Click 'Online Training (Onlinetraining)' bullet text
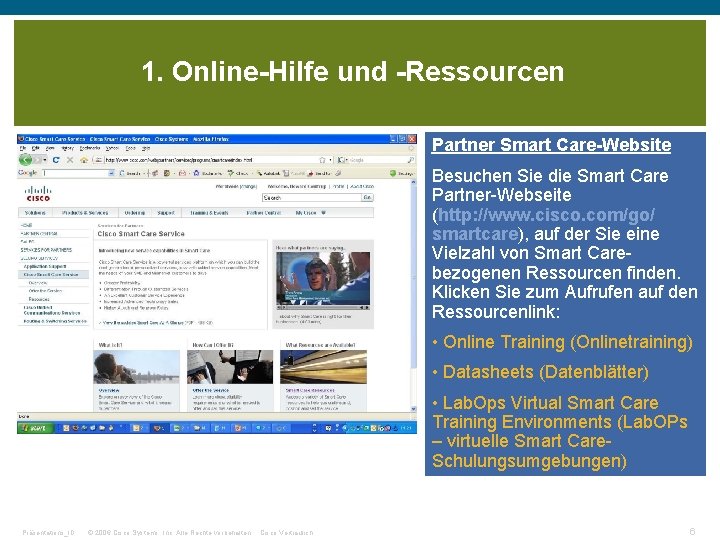Viewport: 720px width, 540px height. pyautogui.click(x=568, y=342)
